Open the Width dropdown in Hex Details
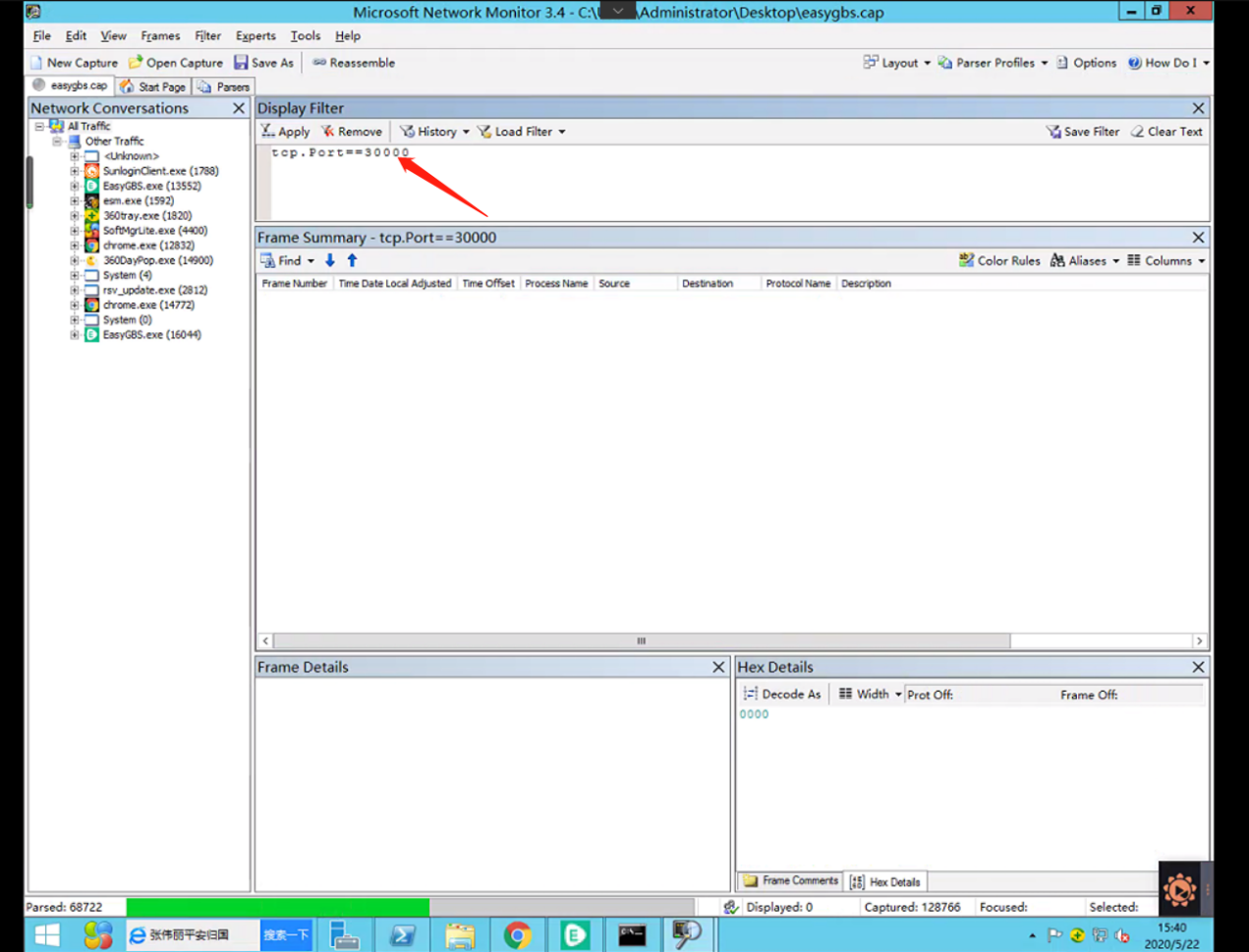The width and height of the screenshot is (1249, 952). [870, 695]
